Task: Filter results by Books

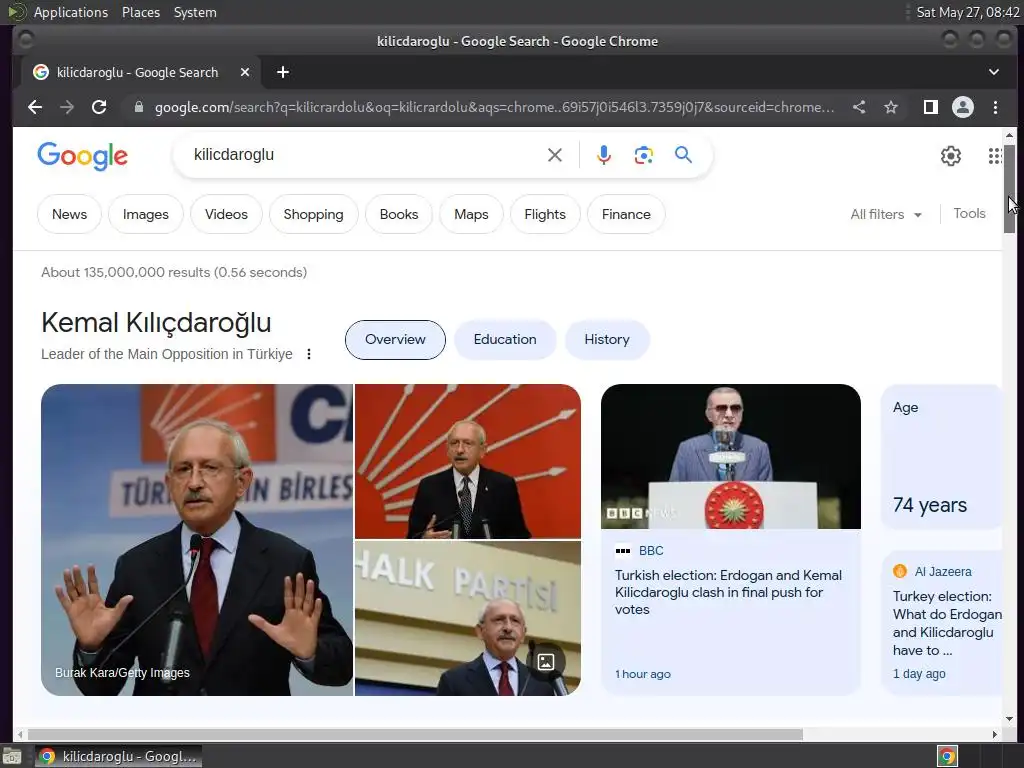Action: 398,214
